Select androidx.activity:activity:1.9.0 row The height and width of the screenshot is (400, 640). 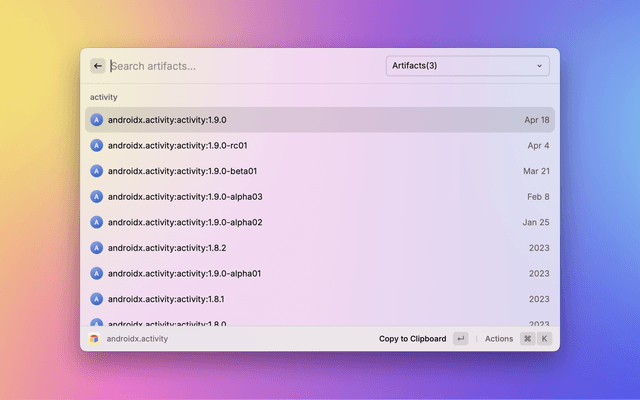320,120
